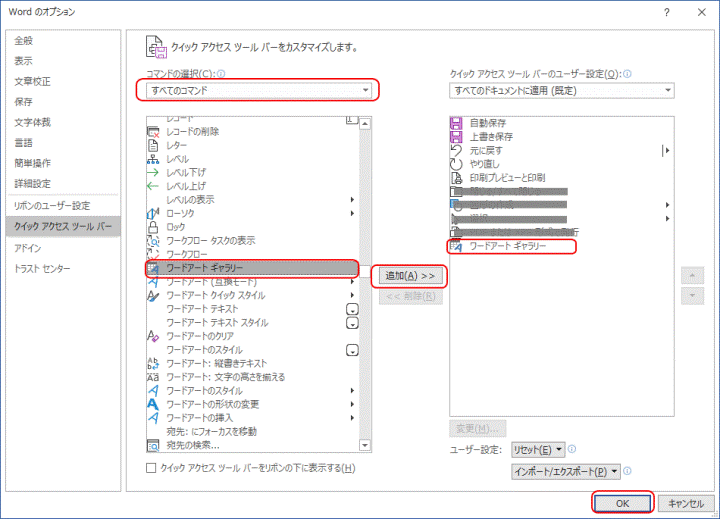Close the Word のオプション dialog
The height and width of the screenshot is (519, 720).
click(702, 12)
